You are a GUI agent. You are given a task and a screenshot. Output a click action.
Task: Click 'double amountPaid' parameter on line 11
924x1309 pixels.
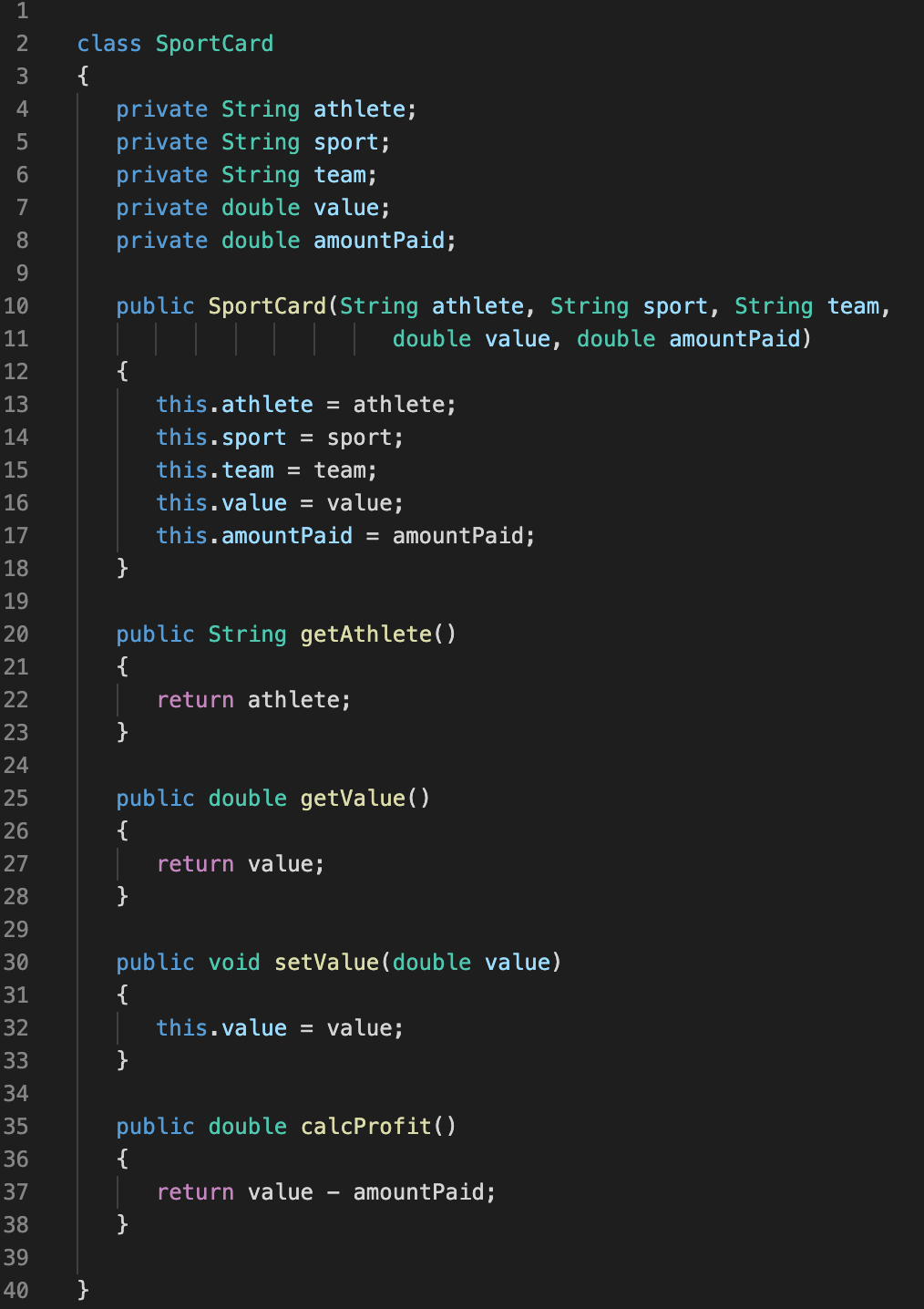(x=689, y=339)
